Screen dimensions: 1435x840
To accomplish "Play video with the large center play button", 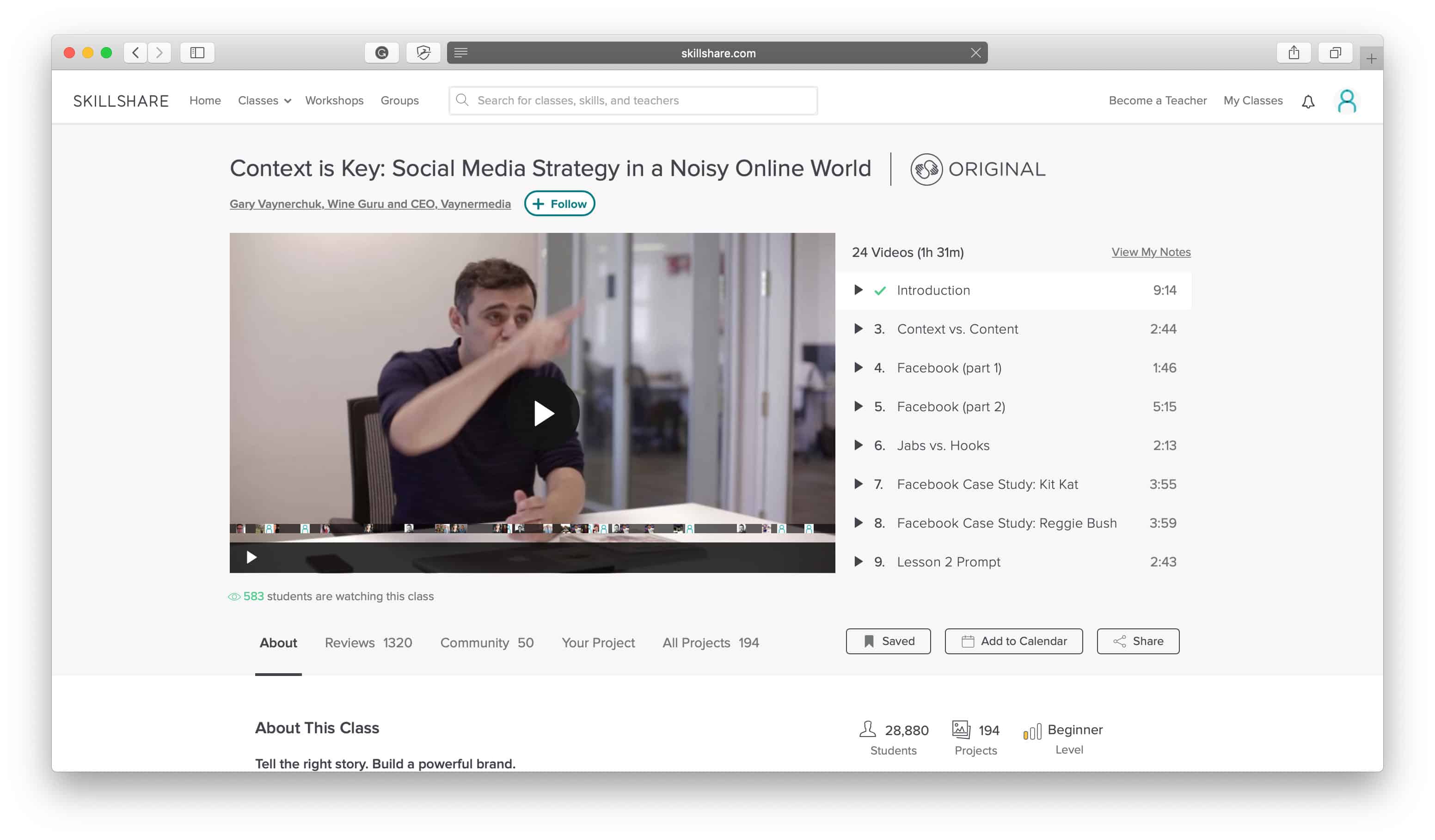I will coord(543,414).
